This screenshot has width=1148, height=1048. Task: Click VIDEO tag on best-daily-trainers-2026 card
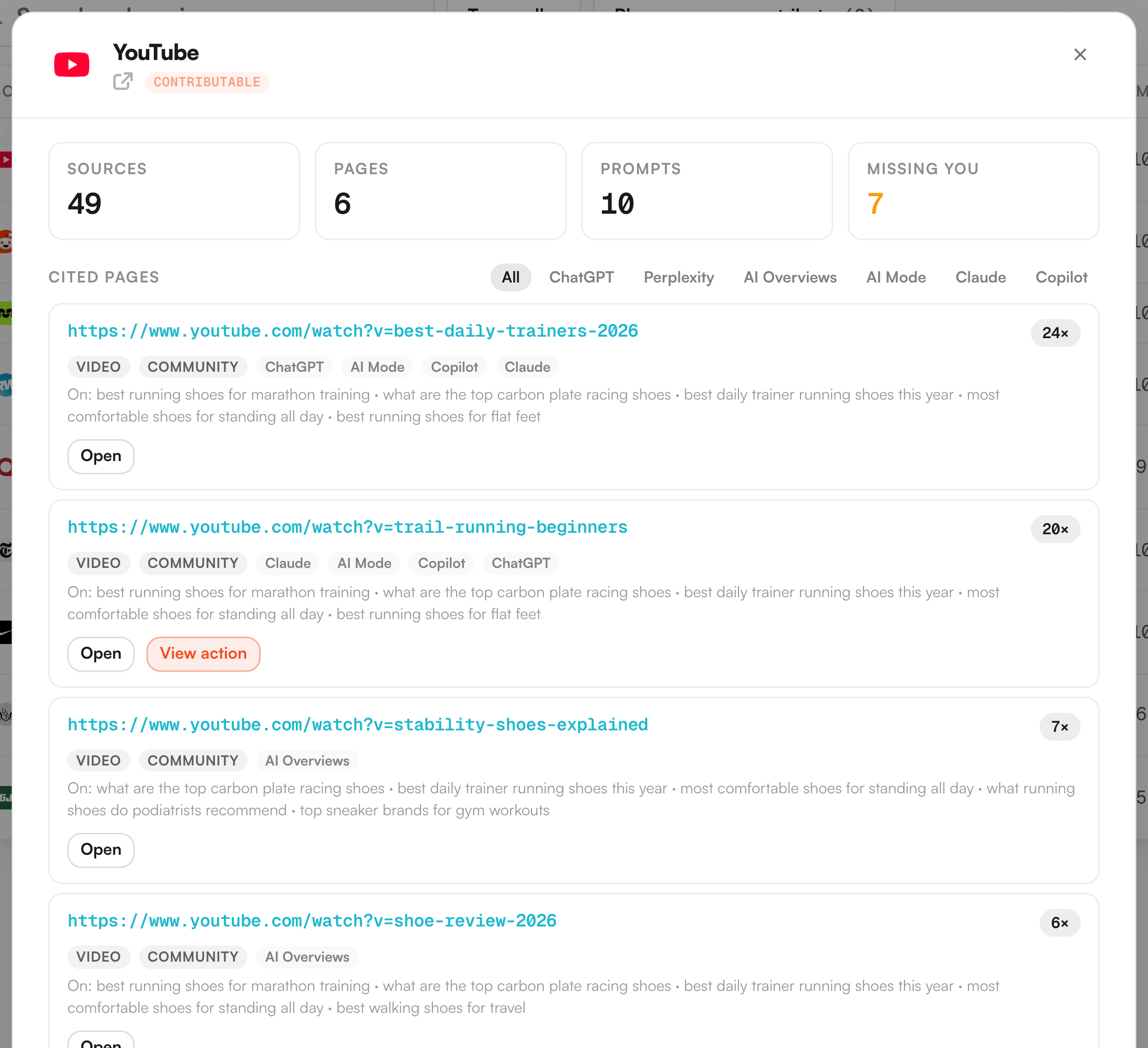[99, 366]
